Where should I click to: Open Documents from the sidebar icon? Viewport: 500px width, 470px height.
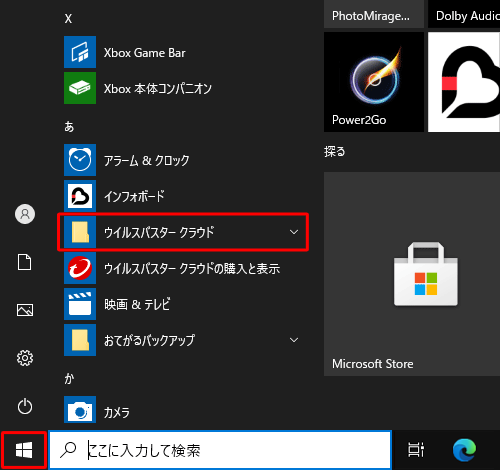click(x=25, y=262)
